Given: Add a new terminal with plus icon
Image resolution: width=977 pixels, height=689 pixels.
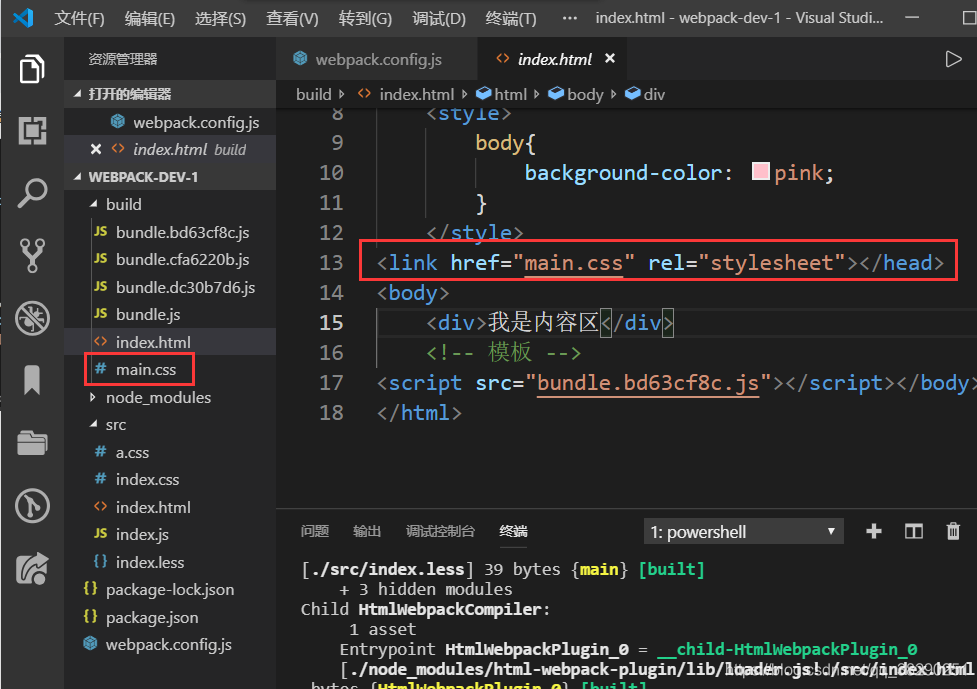Looking at the screenshot, I should pos(874,531).
